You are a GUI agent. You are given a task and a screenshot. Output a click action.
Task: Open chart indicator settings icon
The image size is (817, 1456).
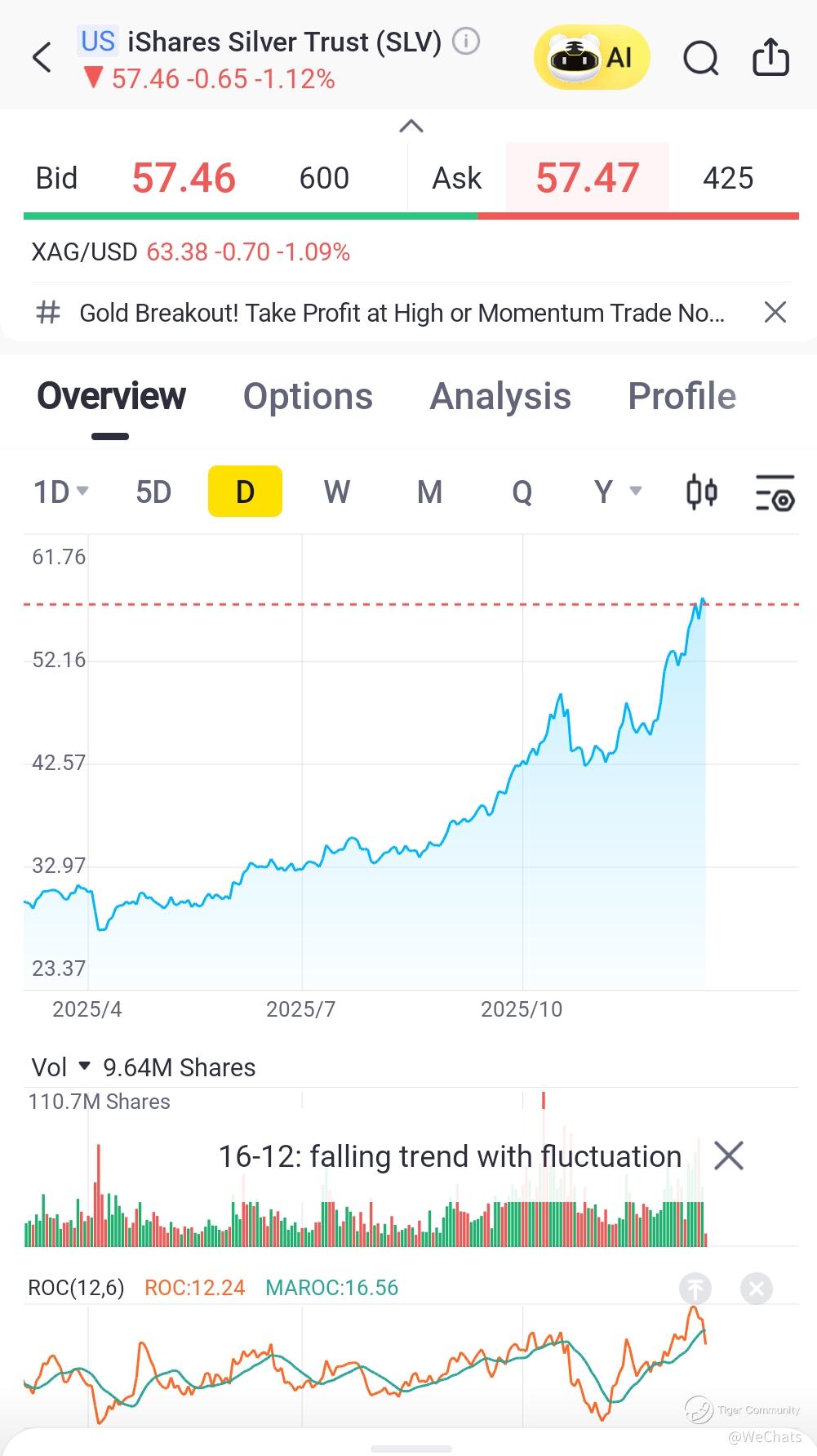click(775, 492)
